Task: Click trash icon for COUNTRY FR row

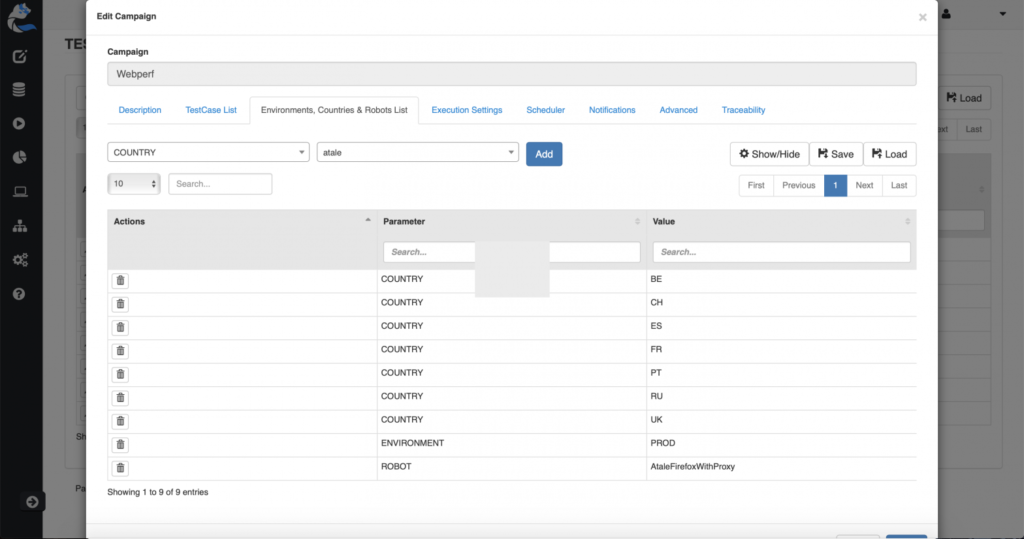Action: point(120,351)
